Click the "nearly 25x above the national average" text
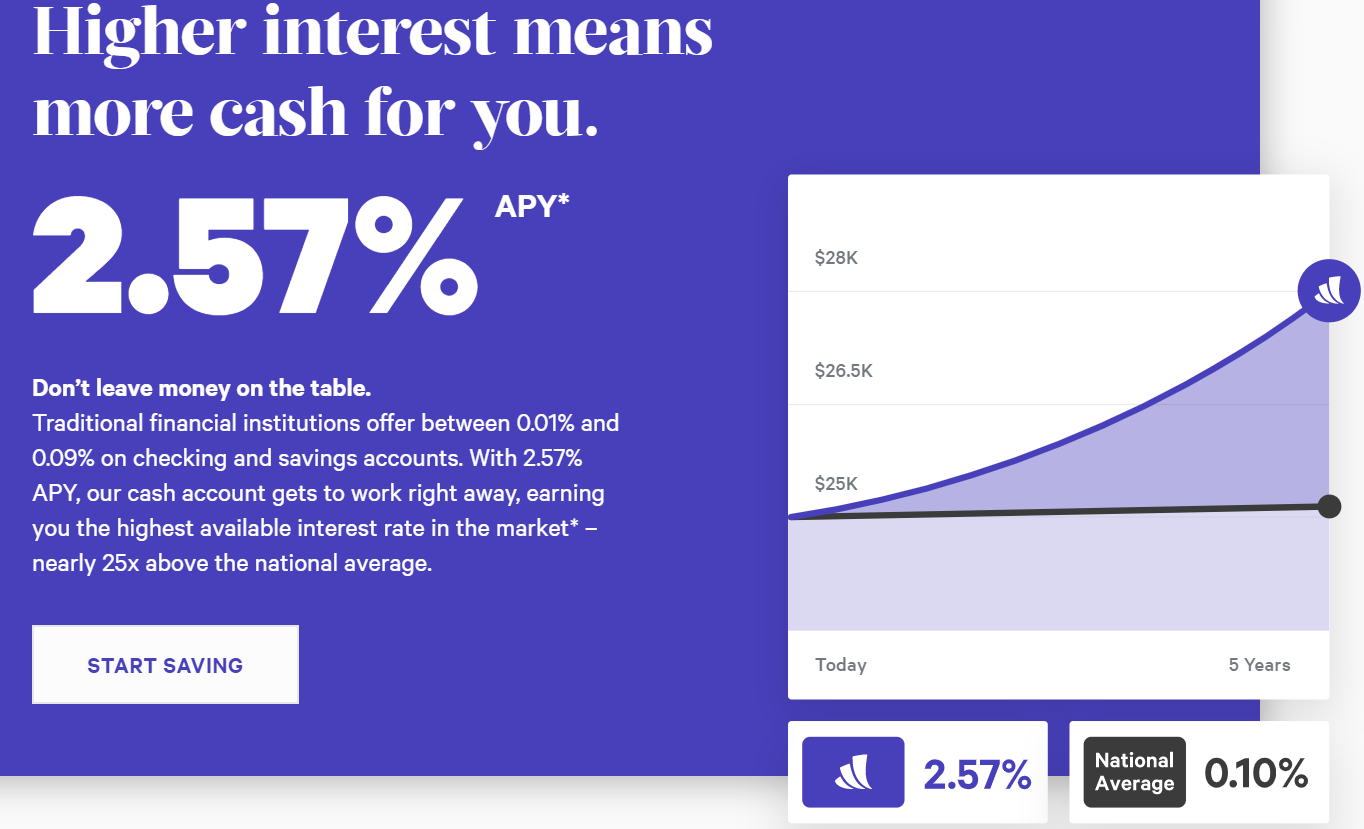The image size is (1364, 829). [x=232, y=563]
